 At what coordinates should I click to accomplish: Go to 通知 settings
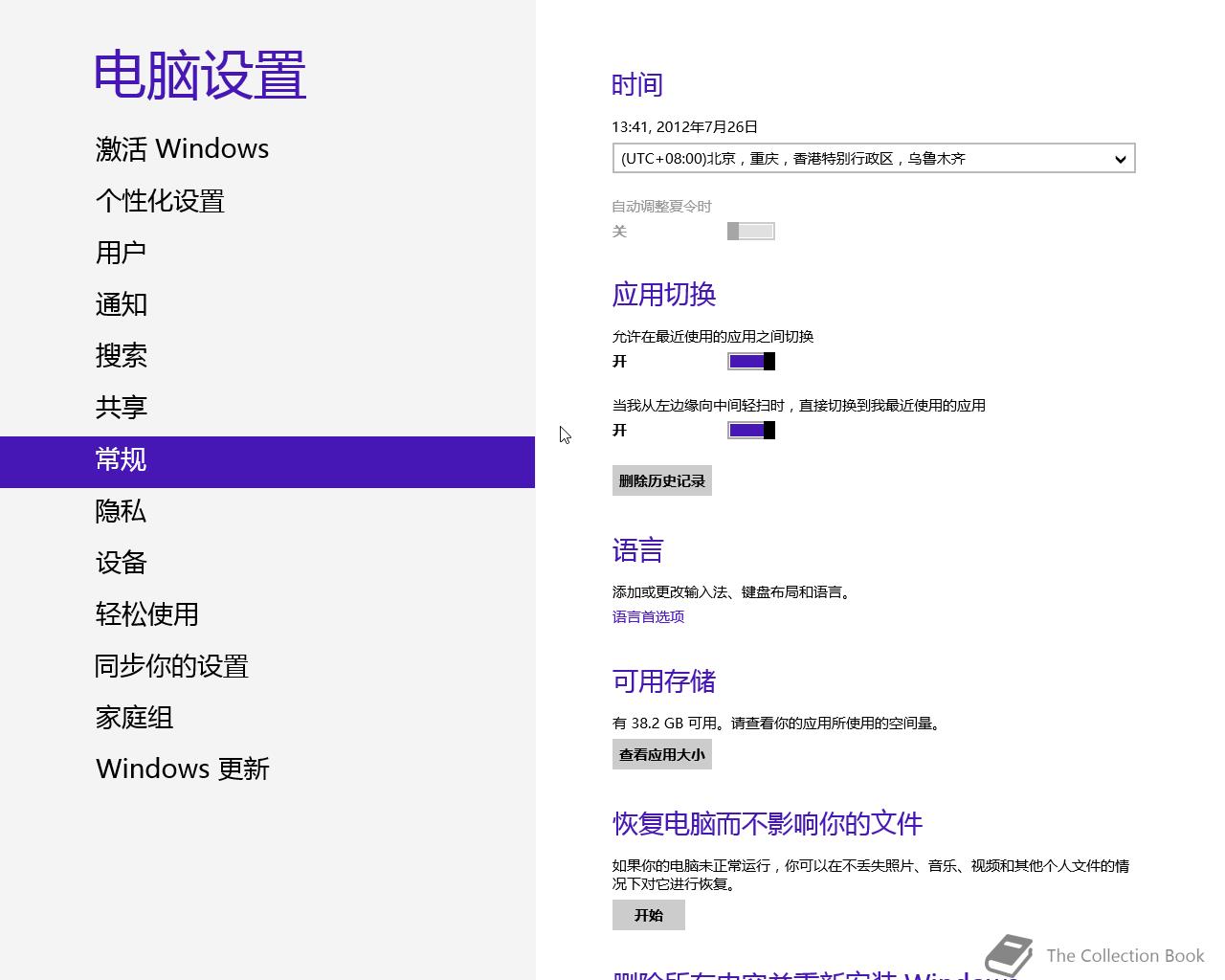tap(121, 304)
